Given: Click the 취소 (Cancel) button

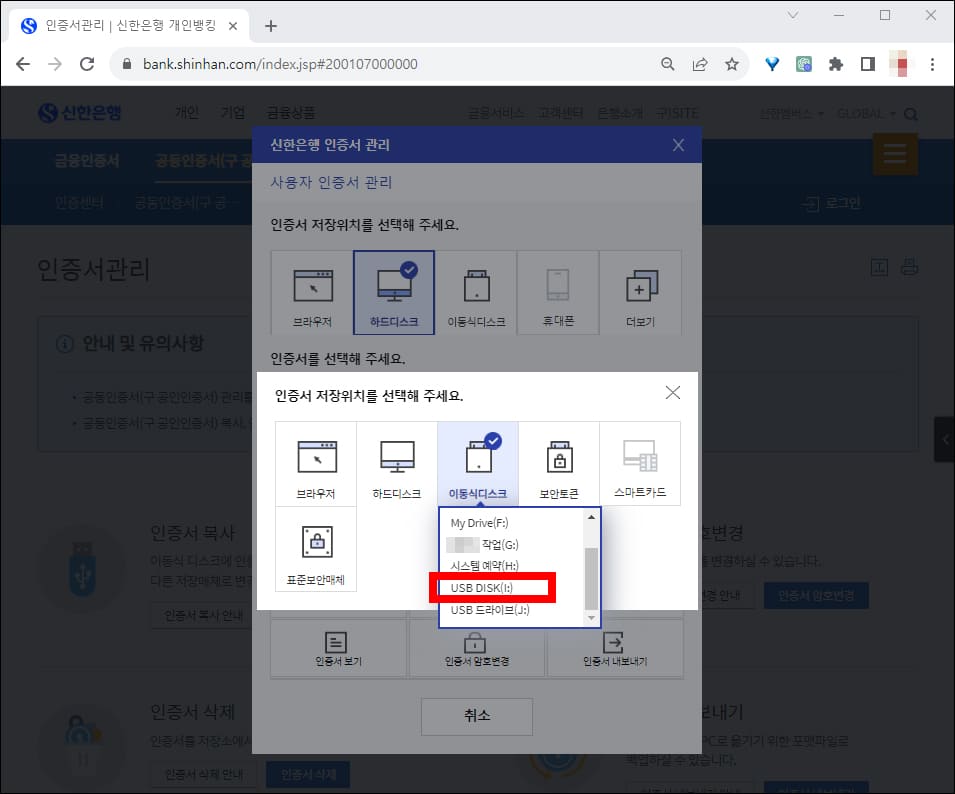Looking at the screenshot, I should (477, 717).
